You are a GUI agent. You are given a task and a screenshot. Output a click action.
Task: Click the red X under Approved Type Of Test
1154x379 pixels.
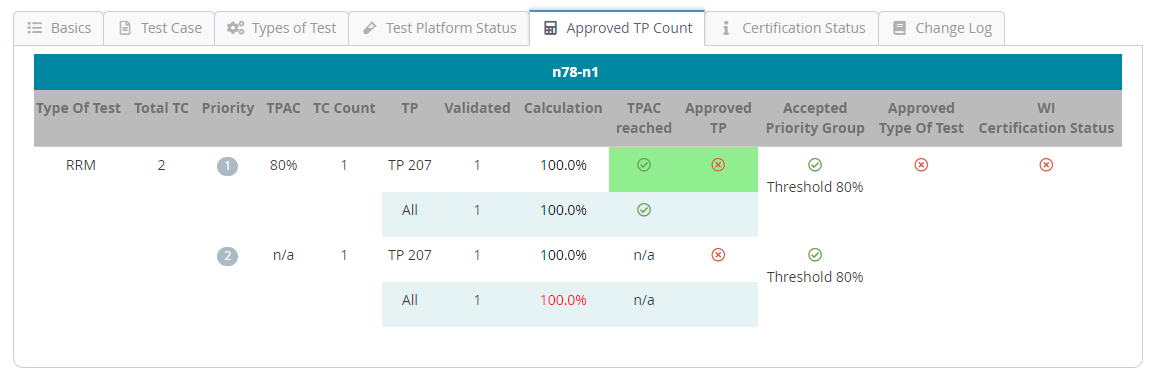coord(921,166)
